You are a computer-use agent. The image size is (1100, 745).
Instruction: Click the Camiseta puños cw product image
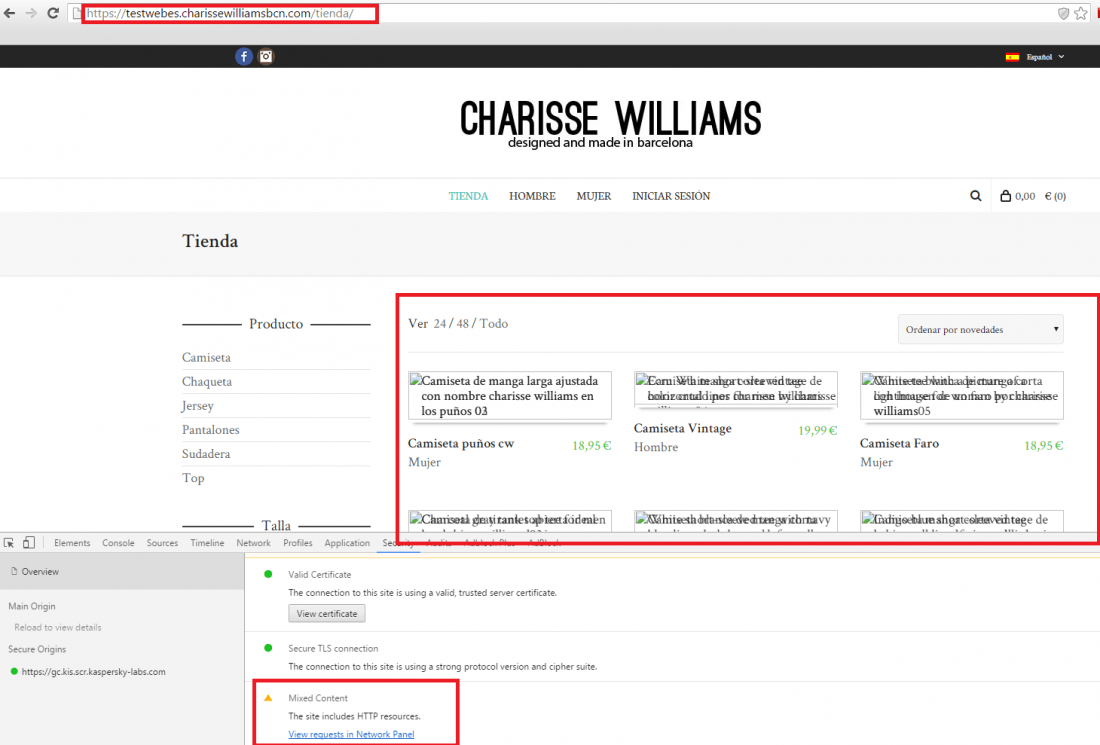(x=510, y=396)
